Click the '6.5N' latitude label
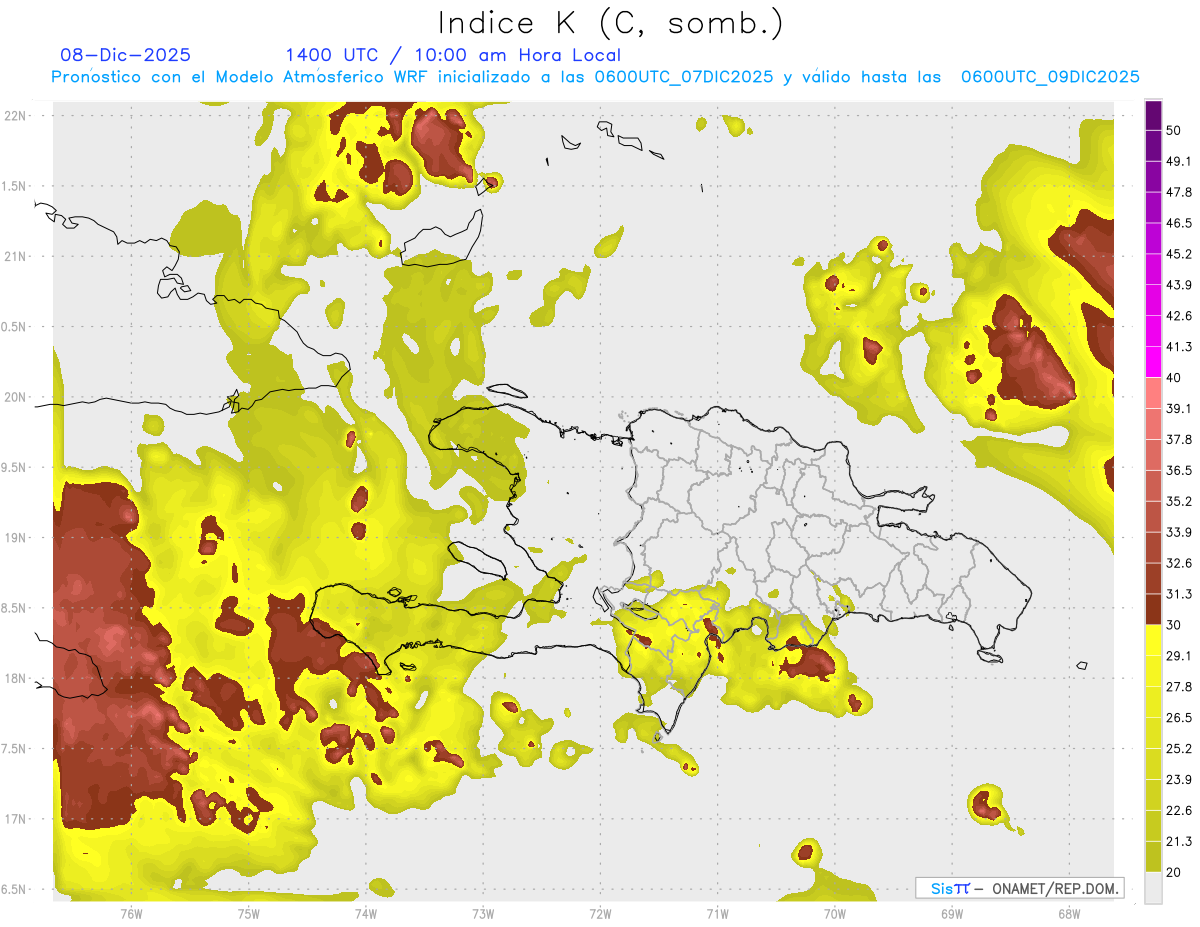 point(15,889)
